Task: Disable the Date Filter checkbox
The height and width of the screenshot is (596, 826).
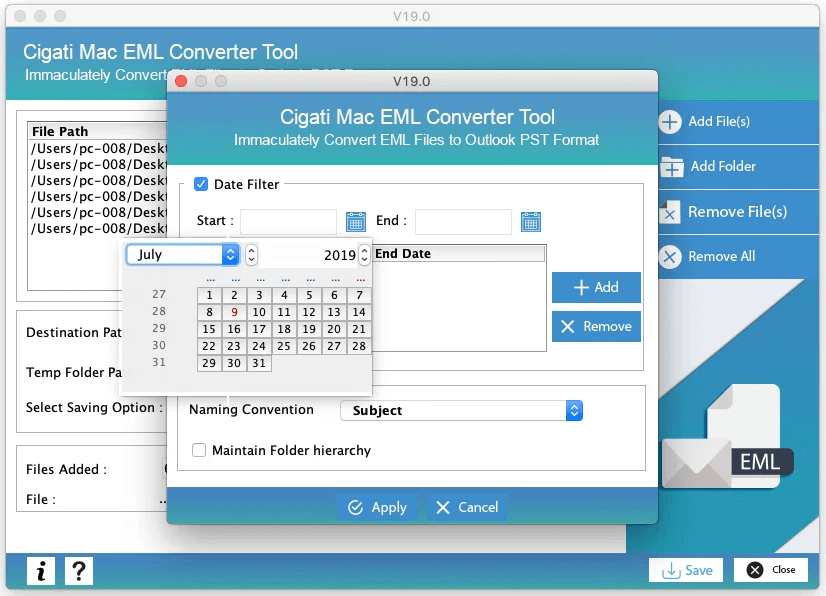Action: [201, 184]
